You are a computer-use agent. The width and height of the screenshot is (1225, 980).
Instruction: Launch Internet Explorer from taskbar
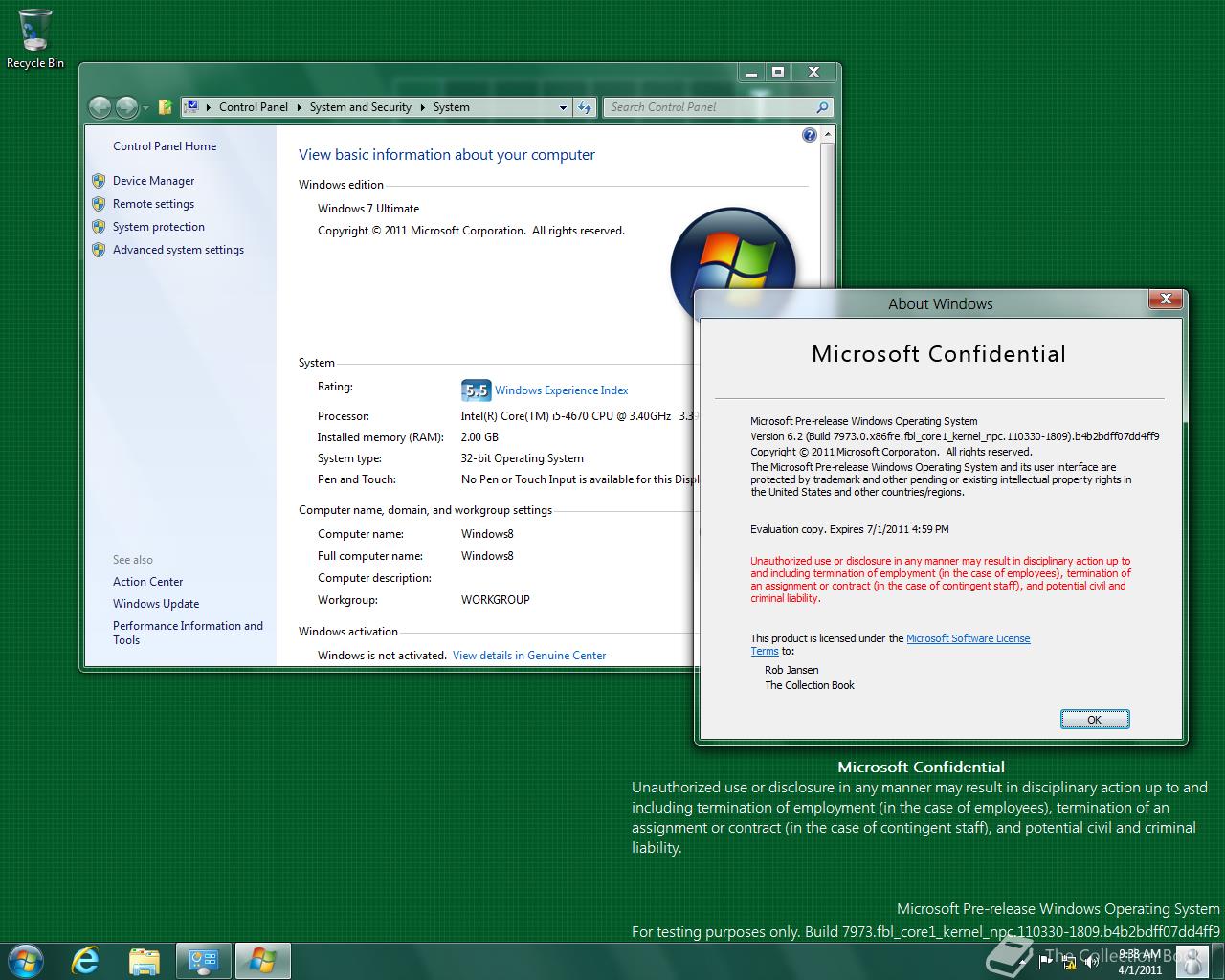[x=85, y=961]
